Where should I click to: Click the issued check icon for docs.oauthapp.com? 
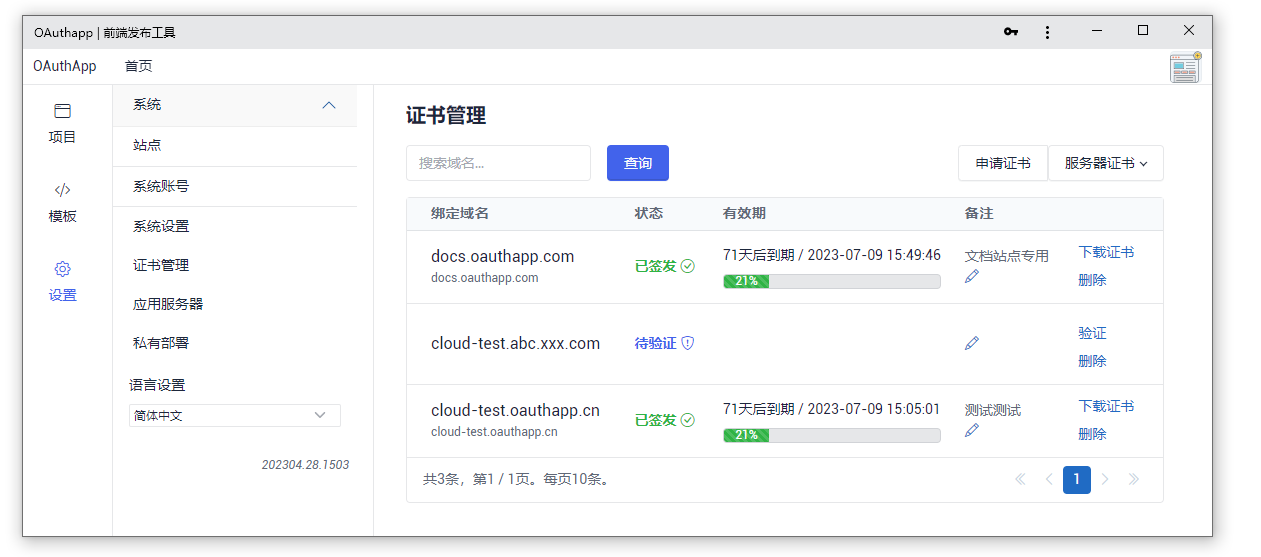(x=688, y=266)
